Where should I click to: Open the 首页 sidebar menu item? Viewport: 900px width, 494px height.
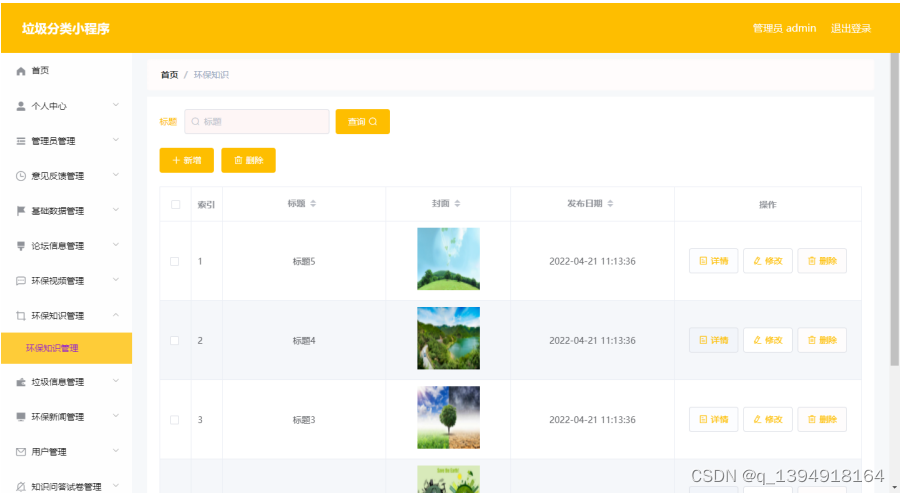[67, 71]
